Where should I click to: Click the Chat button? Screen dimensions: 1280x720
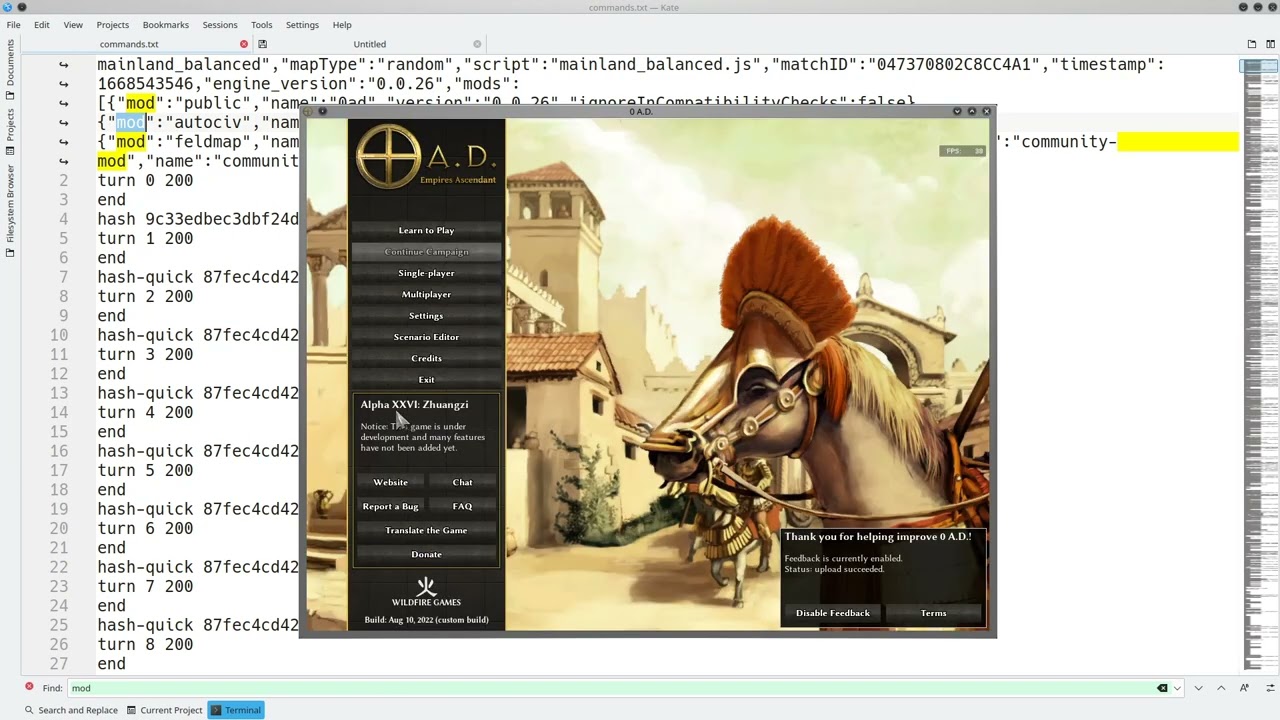pyautogui.click(x=462, y=482)
